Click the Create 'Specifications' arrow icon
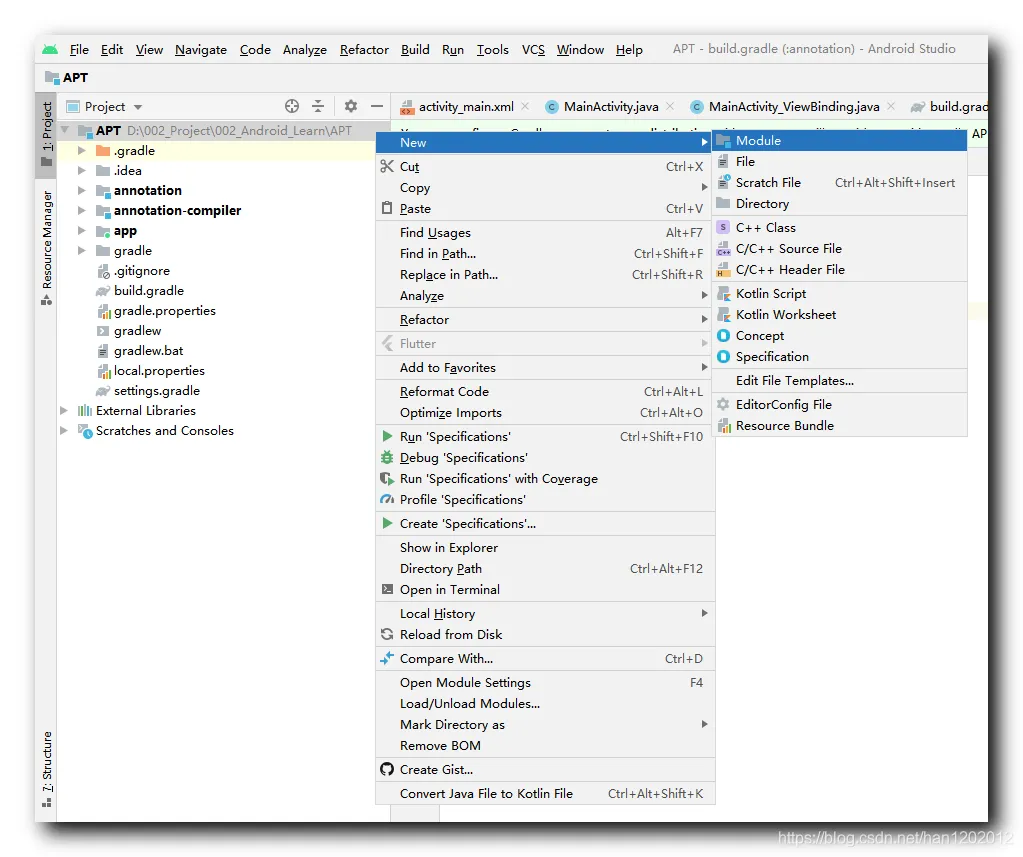The height and width of the screenshot is (857, 1023). [387, 523]
